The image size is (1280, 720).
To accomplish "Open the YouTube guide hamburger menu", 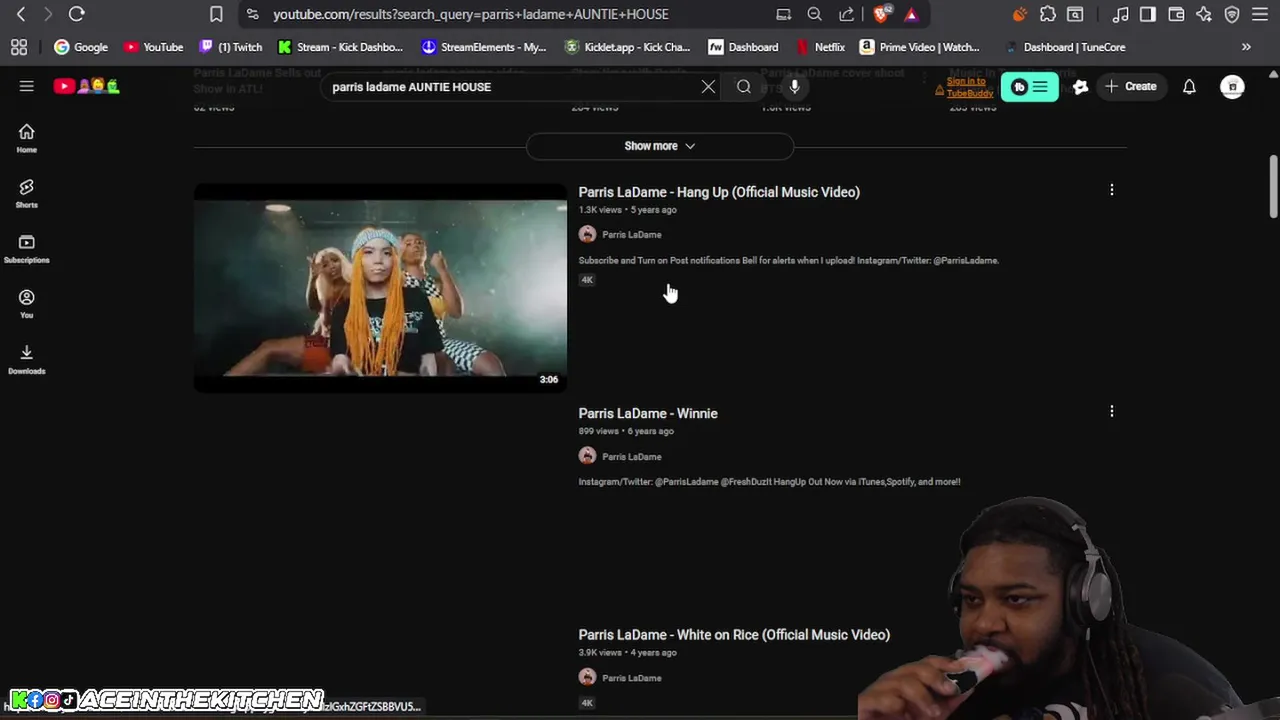I will [x=27, y=86].
